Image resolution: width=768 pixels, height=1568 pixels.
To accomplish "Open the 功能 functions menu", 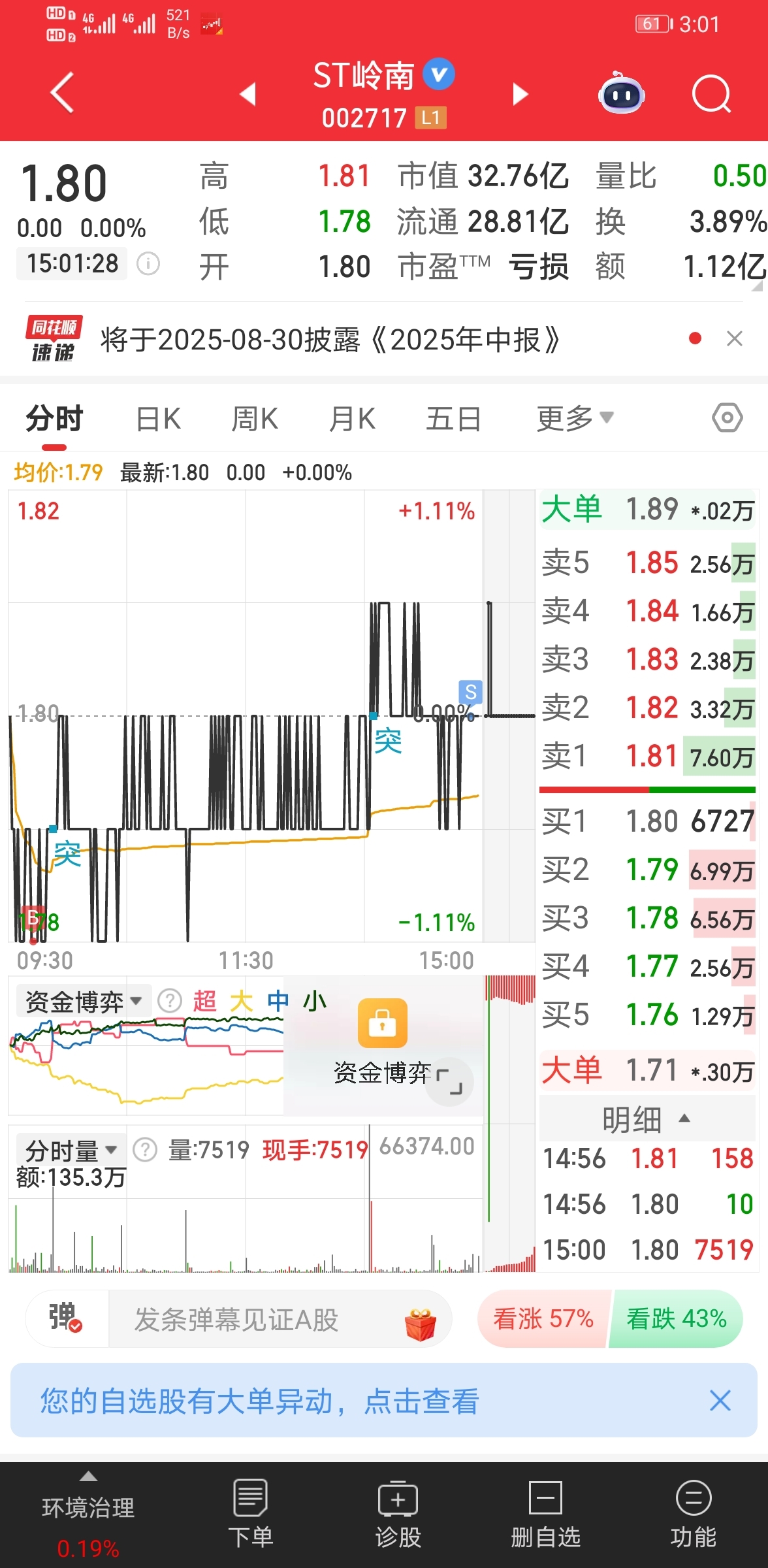I will [694, 1514].
